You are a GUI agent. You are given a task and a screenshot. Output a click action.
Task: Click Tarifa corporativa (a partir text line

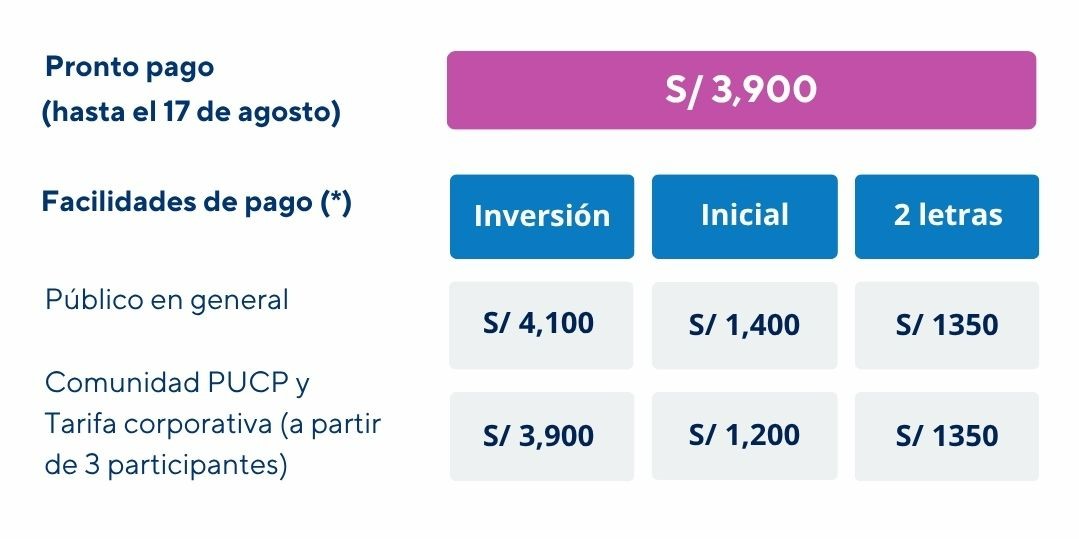[213, 424]
